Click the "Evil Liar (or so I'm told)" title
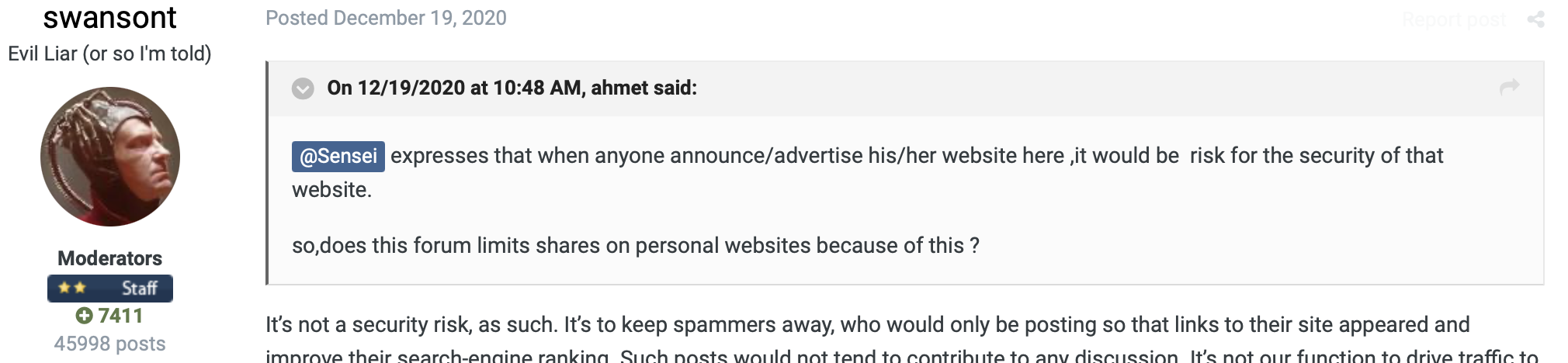Viewport: 1568px width, 363px height. (110, 54)
